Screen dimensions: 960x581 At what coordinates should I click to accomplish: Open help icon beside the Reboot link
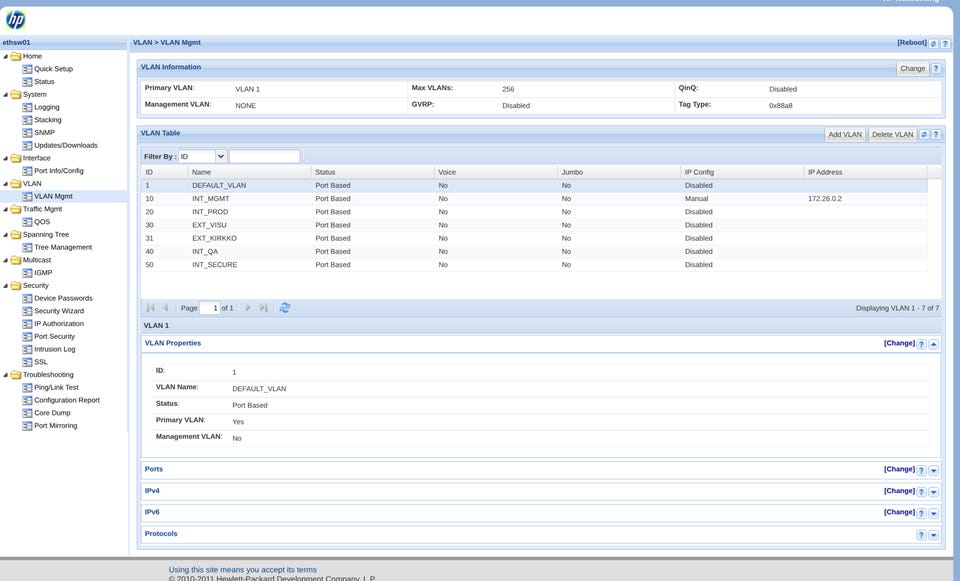click(x=945, y=43)
